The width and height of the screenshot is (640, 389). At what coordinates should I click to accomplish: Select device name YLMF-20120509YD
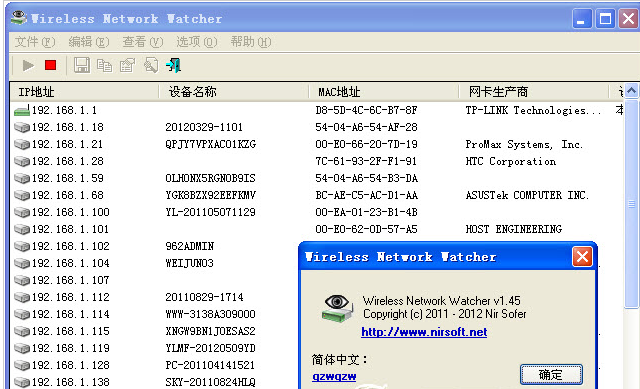[210, 348]
